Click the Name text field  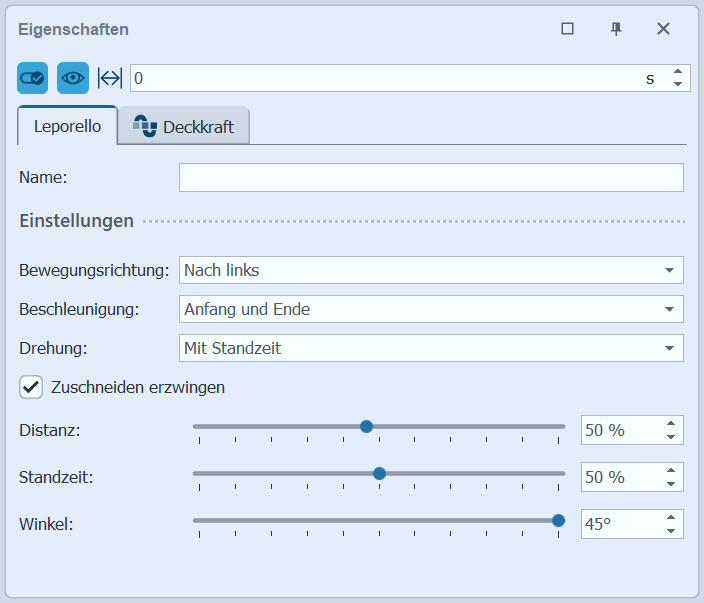[430, 177]
